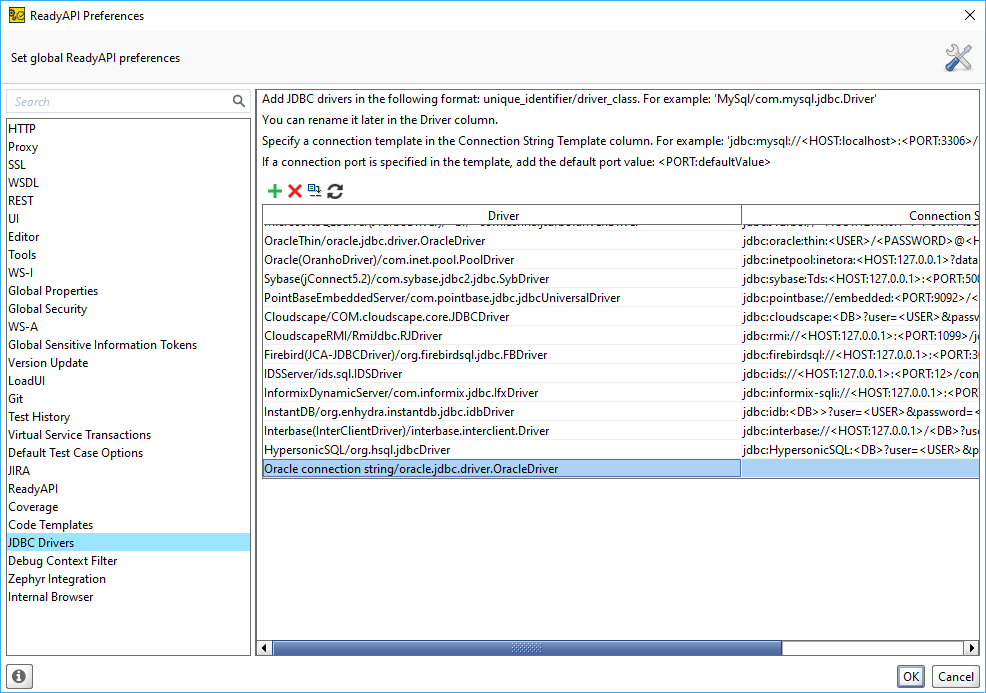Reload the drivers list with the refresh icon
The image size is (986, 693).
coord(335,191)
